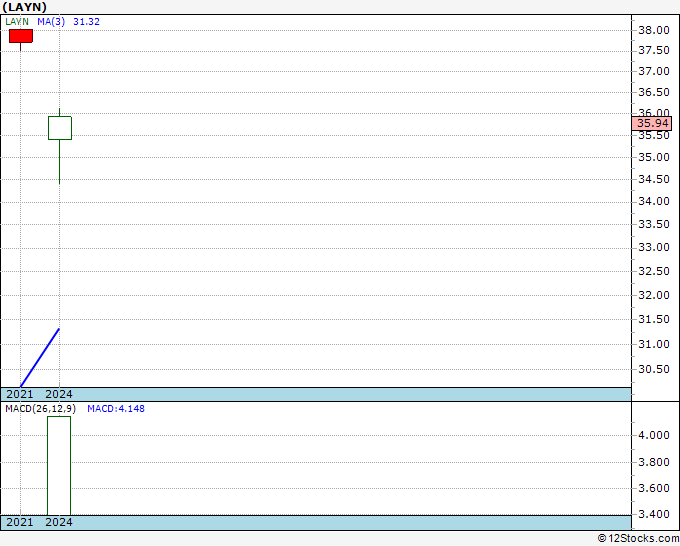This screenshot has width=680, height=546.
Task: Click the 30.50 price axis label
Action: tap(654, 369)
